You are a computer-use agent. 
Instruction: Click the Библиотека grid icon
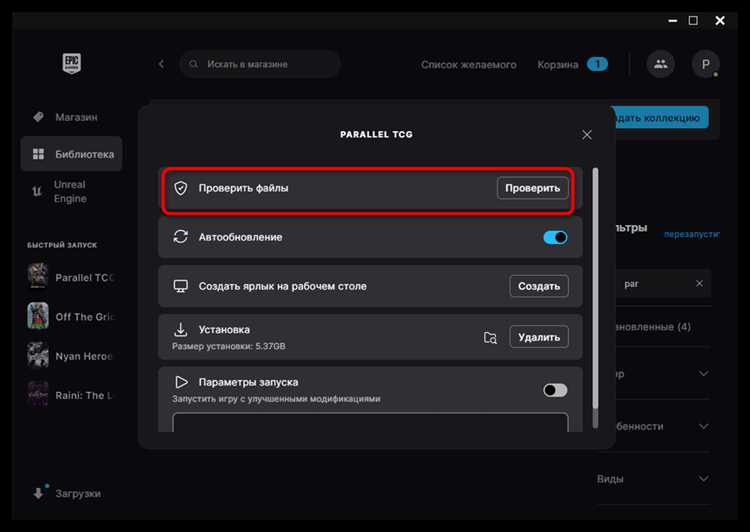pos(38,154)
